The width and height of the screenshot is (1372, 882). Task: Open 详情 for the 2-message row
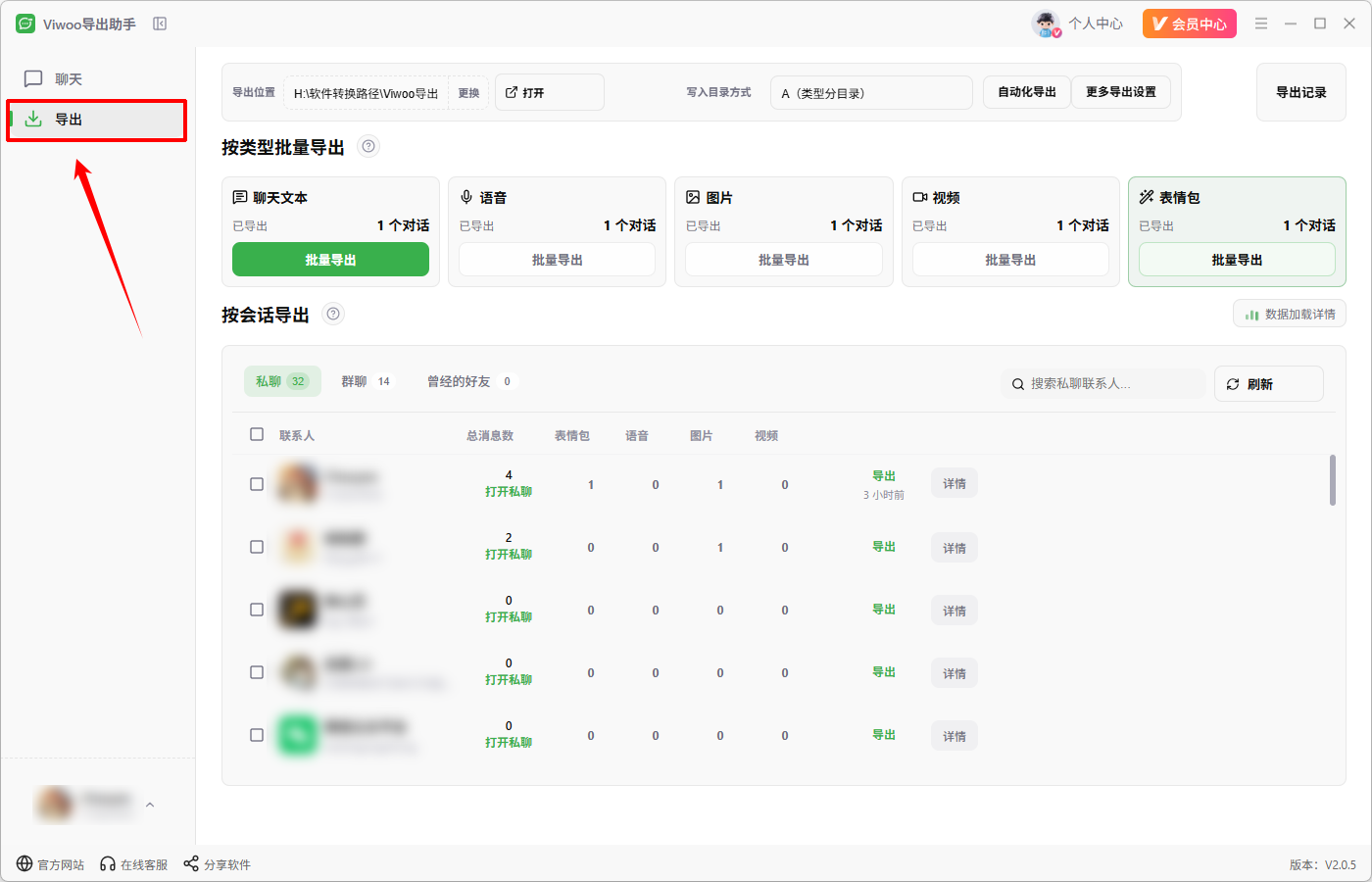coord(955,548)
